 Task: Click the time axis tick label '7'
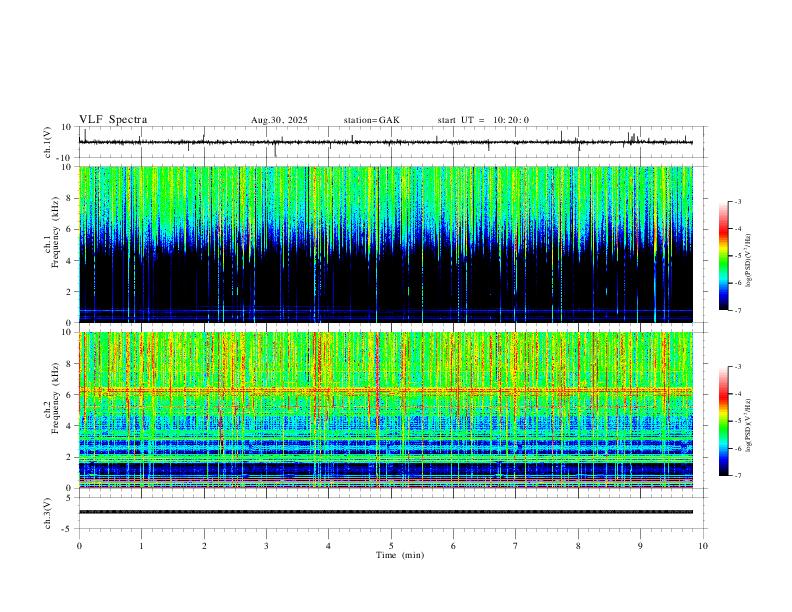click(x=516, y=546)
